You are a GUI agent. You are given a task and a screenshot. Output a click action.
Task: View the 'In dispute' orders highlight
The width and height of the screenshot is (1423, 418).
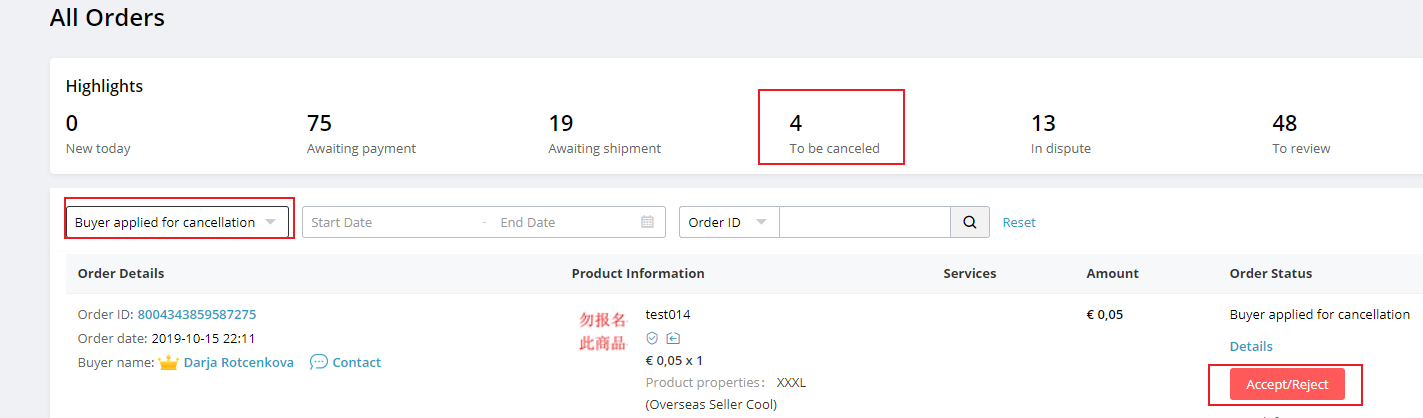tap(1060, 134)
